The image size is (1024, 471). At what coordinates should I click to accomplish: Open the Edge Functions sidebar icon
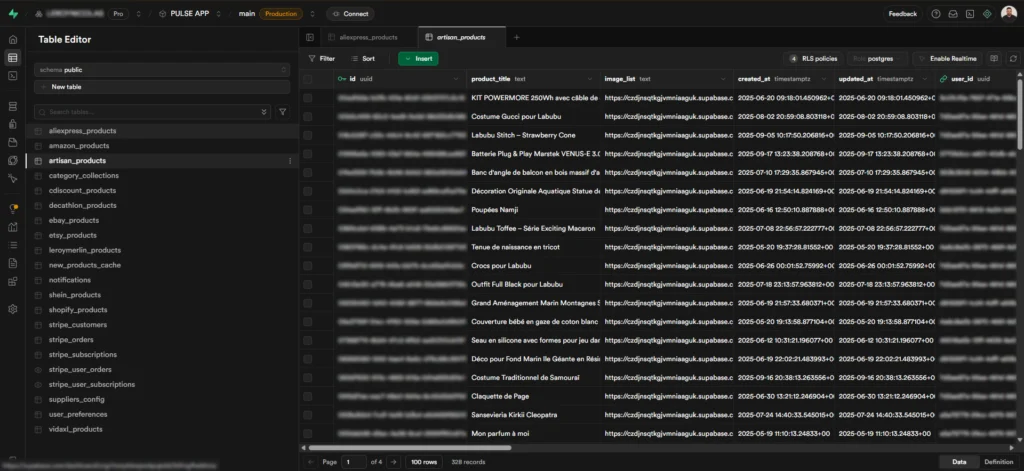point(12,161)
